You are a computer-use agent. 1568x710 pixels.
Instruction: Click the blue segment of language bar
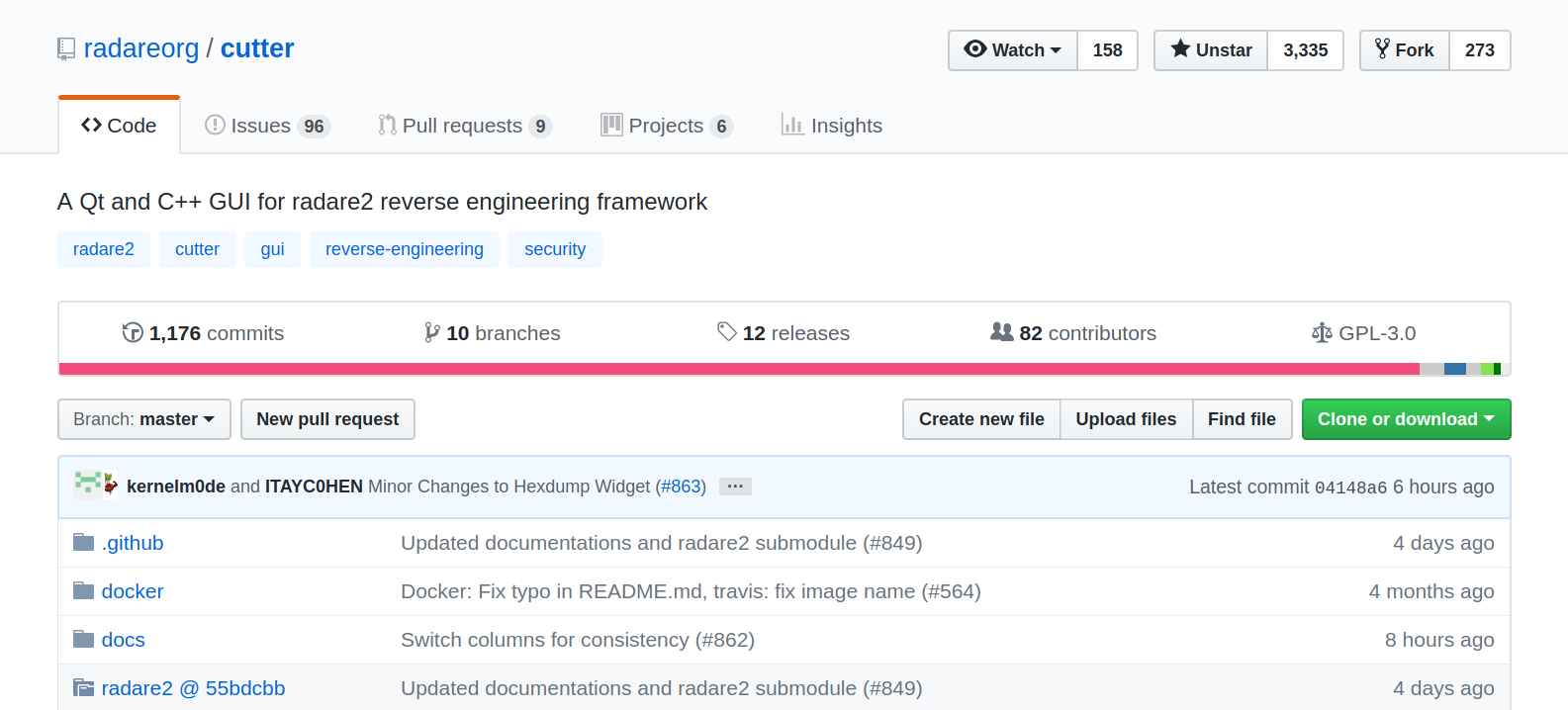[1455, 369]
